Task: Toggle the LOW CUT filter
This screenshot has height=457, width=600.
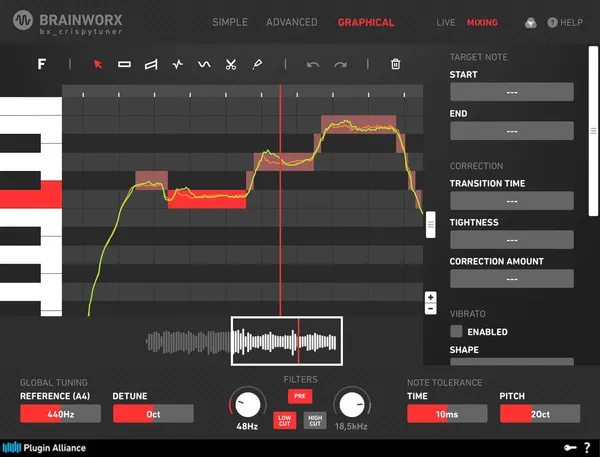Action: pyautogui.click(x=284, y=421)
